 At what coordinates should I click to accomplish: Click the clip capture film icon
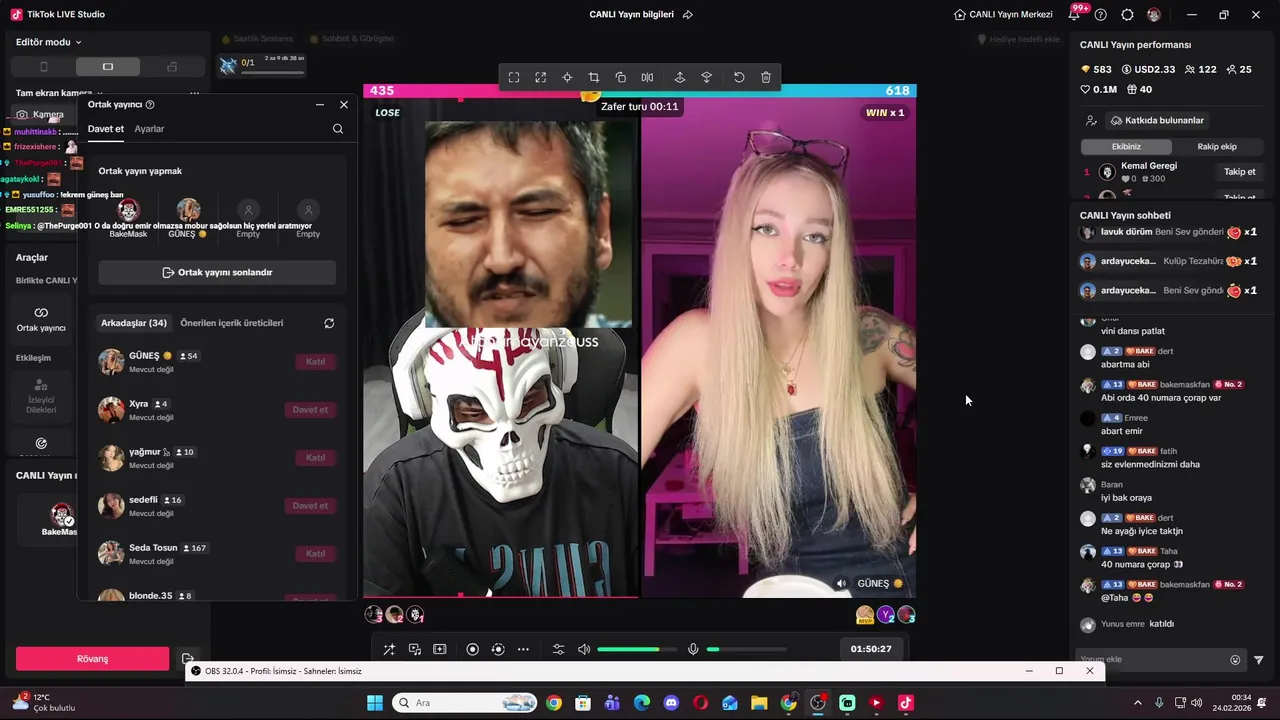point(439,649)
